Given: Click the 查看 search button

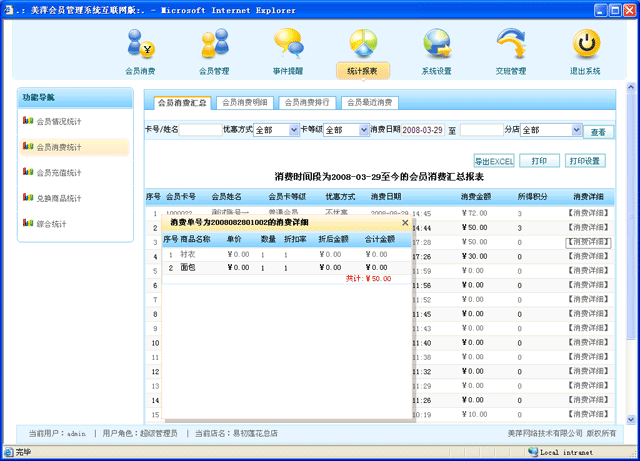Looking at the screenshot, I should [598, 132].
